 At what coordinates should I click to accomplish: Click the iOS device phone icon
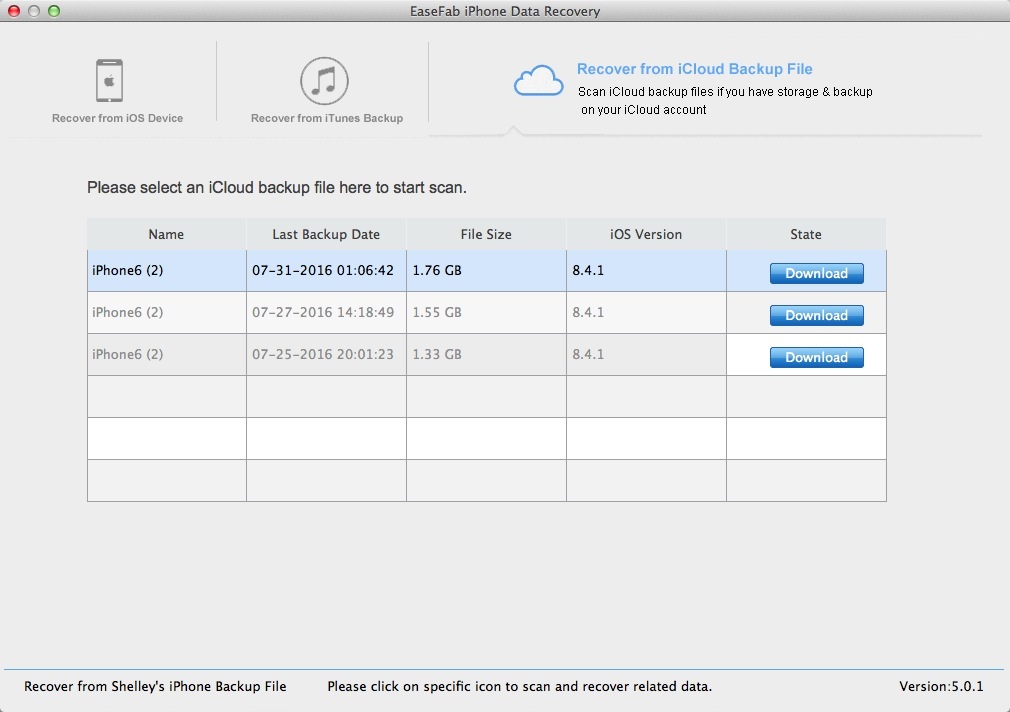pos(110,81)
